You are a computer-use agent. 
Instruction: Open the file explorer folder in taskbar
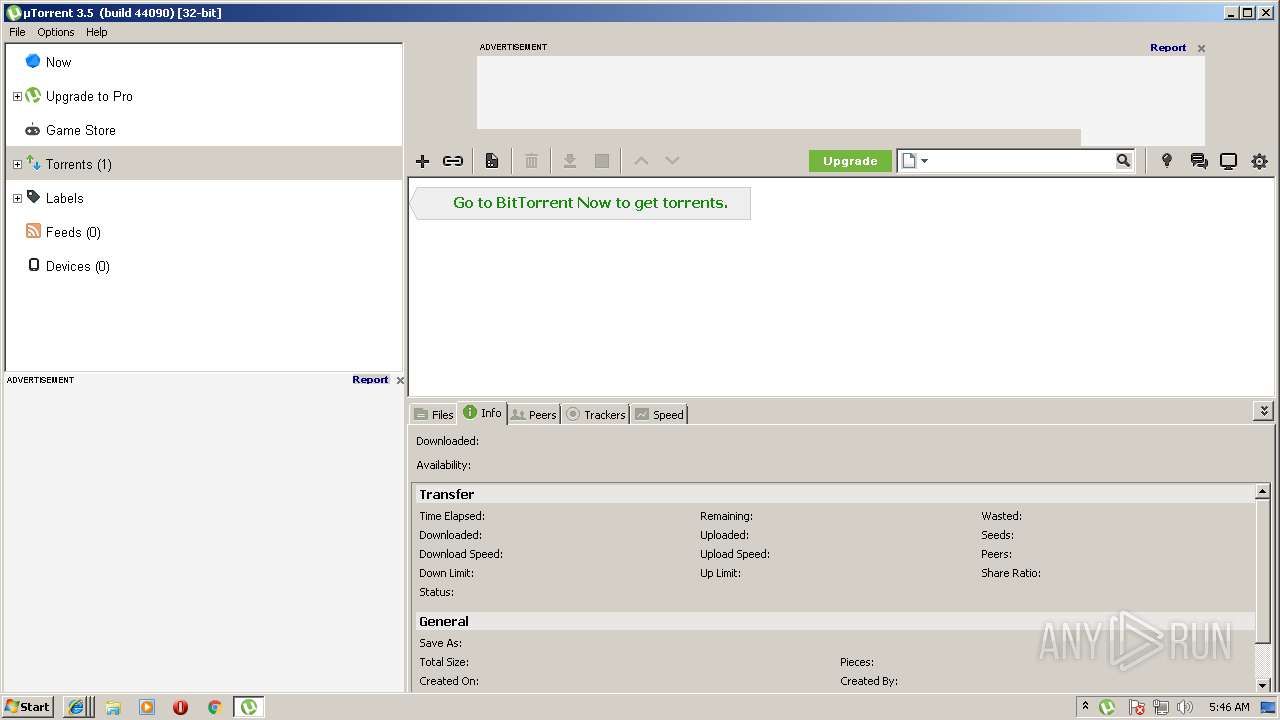(x=113, y=707)
